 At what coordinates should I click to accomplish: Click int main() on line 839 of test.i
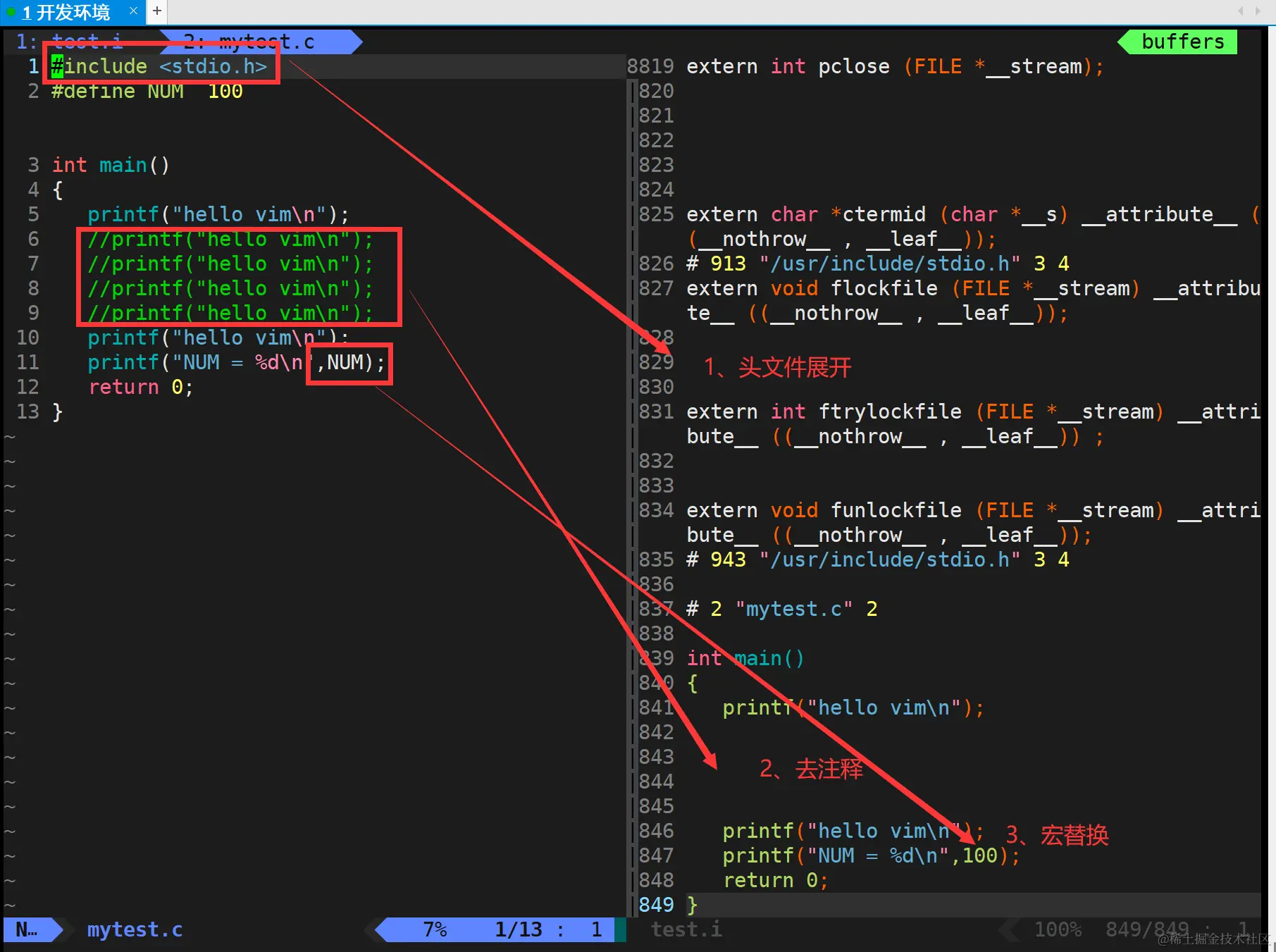[745, 658]
